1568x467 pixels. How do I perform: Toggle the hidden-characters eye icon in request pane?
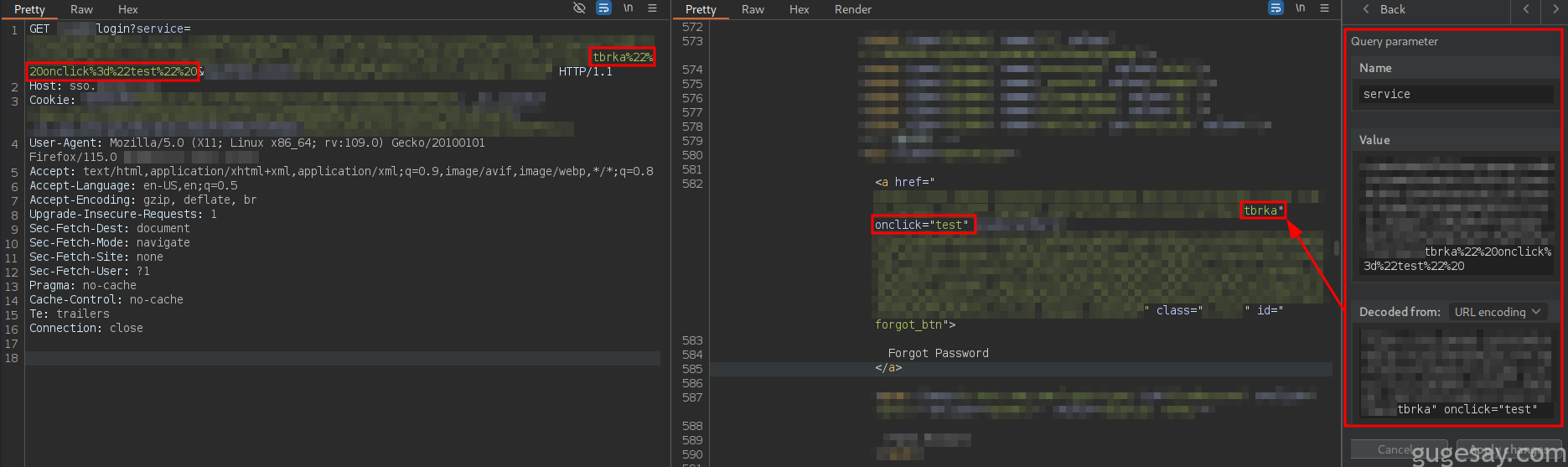[x=579, y=8]
